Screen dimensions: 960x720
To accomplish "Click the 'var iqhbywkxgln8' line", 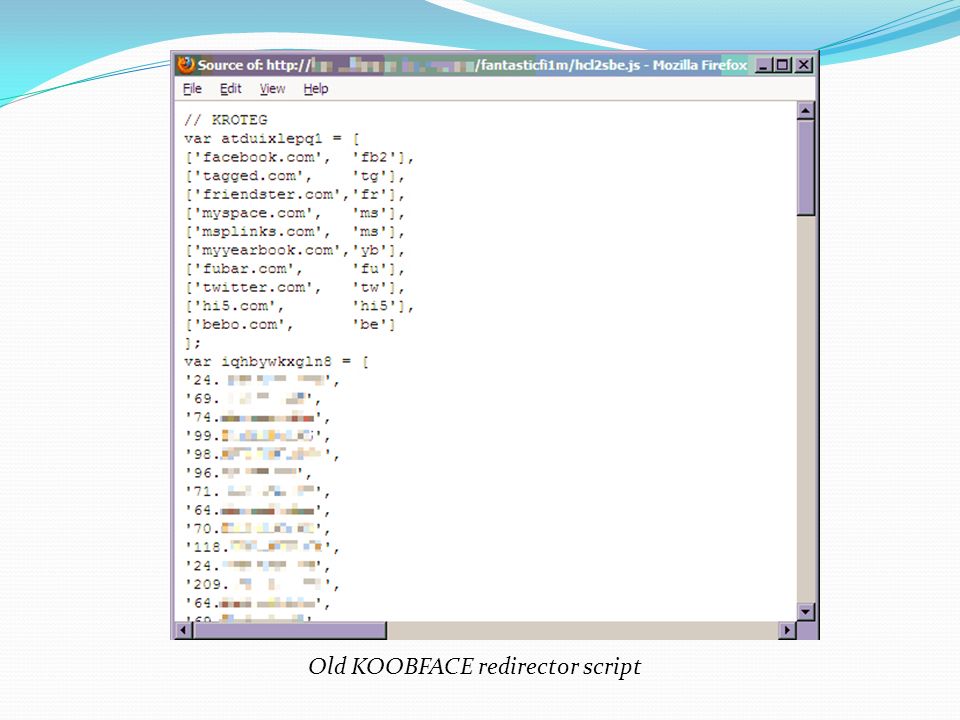I will tap(277, 362).
